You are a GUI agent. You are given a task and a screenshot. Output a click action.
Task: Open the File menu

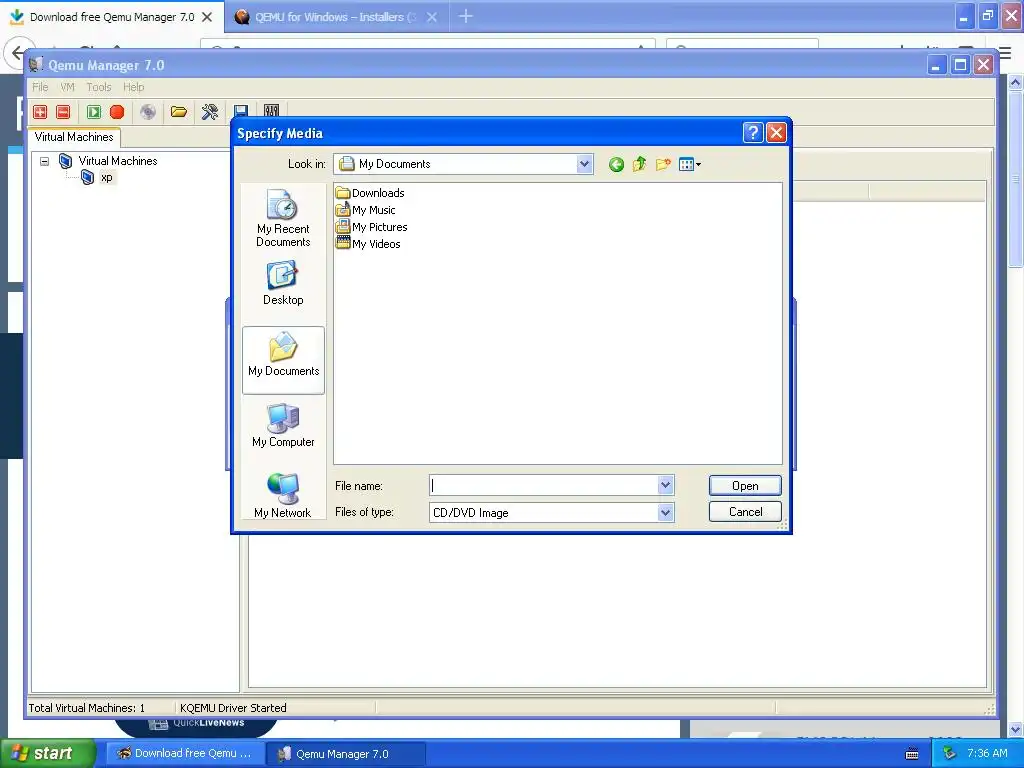click(40, 87)
